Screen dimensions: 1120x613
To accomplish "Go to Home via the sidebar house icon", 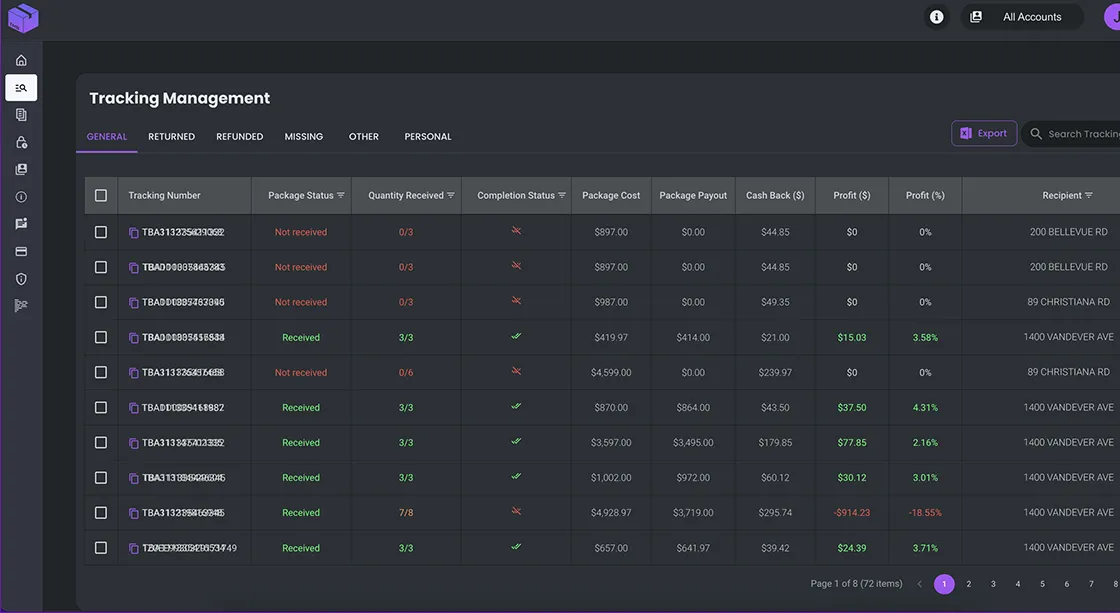I will 21,61.
